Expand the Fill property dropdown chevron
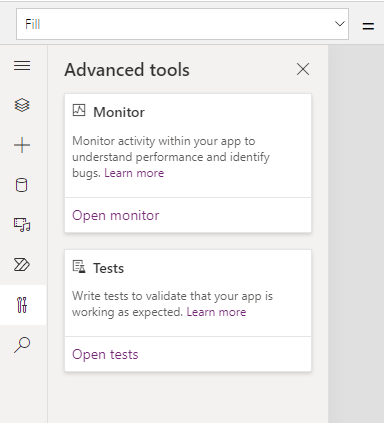The image size is (384, 423). [340, 24]
